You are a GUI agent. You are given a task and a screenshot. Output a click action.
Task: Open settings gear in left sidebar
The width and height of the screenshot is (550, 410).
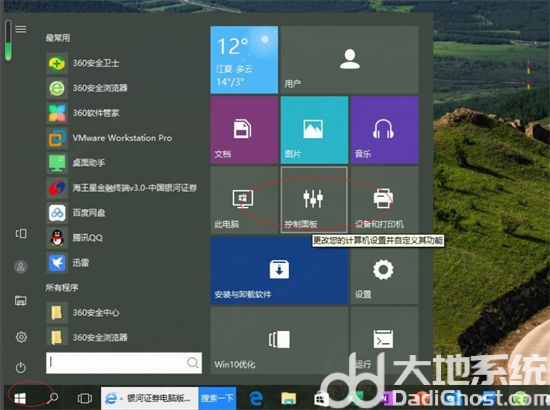pyautogui.click(x=21, y=337)
